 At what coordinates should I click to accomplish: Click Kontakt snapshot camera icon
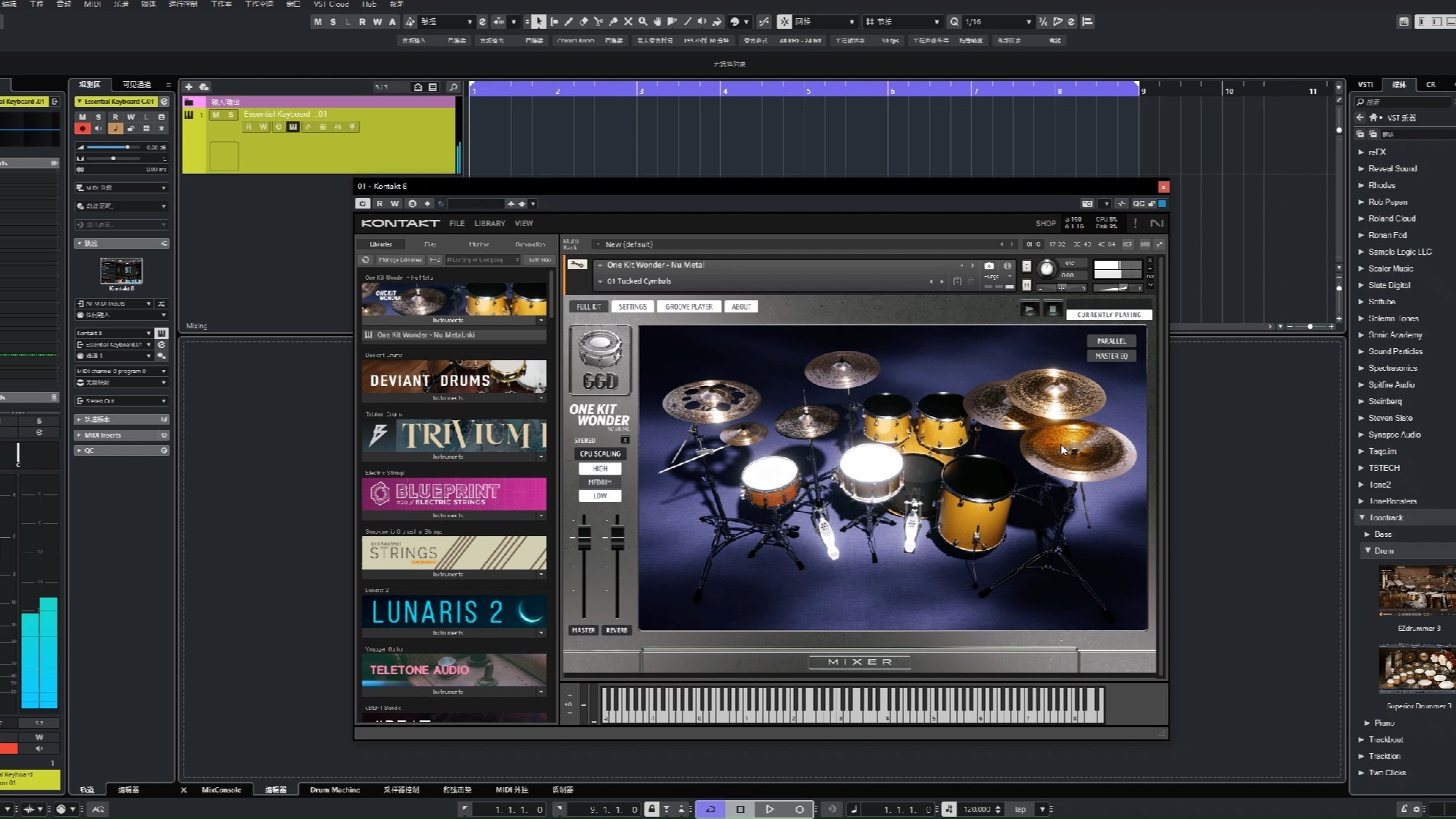[989, 266]
